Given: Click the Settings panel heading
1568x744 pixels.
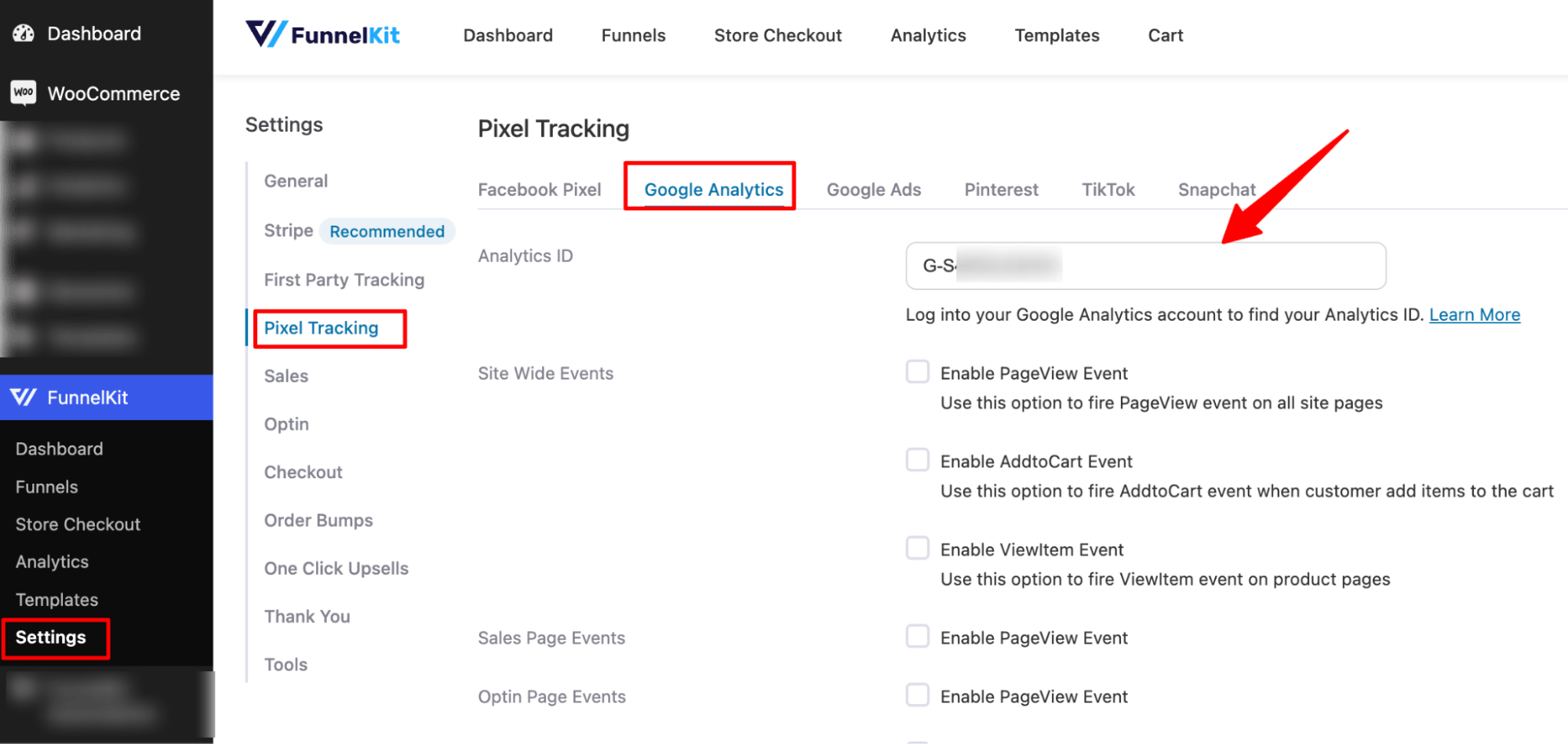Looking at the screenshot, I should 284,125.
